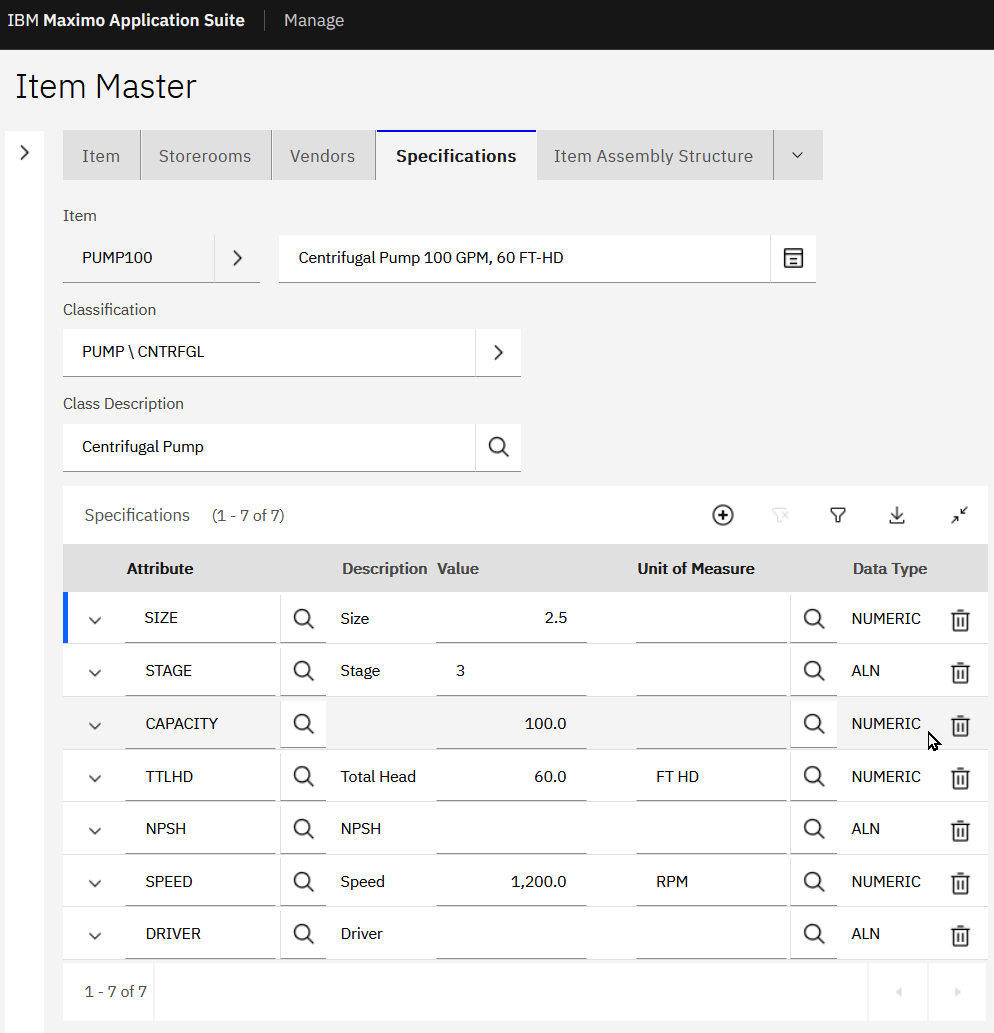Viewport: 994px width, 1033px height.
Task: Open detail menu for item PUMP100
Action: [x=237, y=258]
